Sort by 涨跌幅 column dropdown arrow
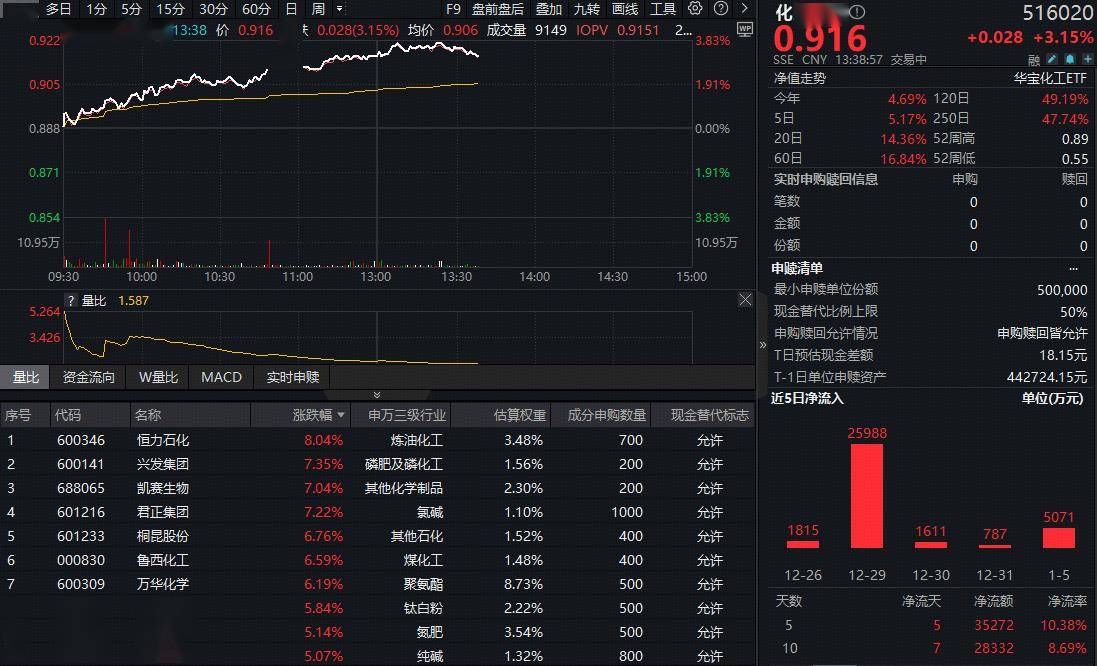This screenshot has width=1097, height=666. [341, 416]
